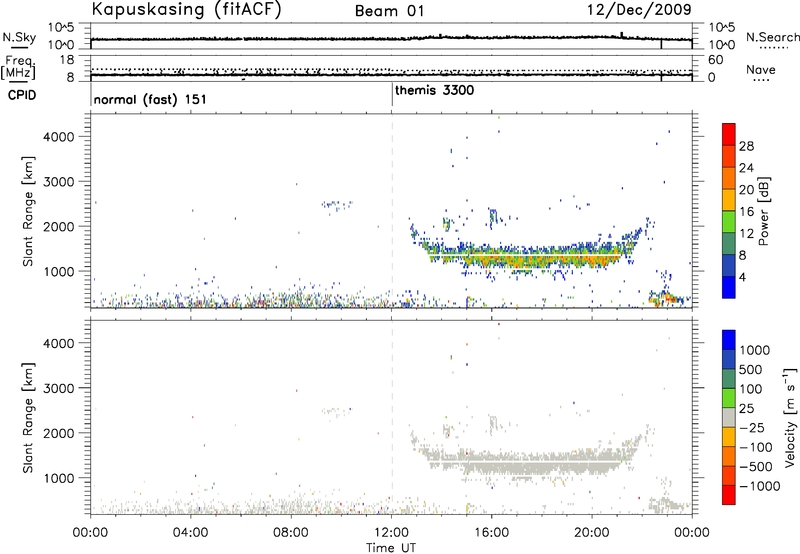Click the 'Time UT' axis label
Screen dimensions: 800x554
391,548
